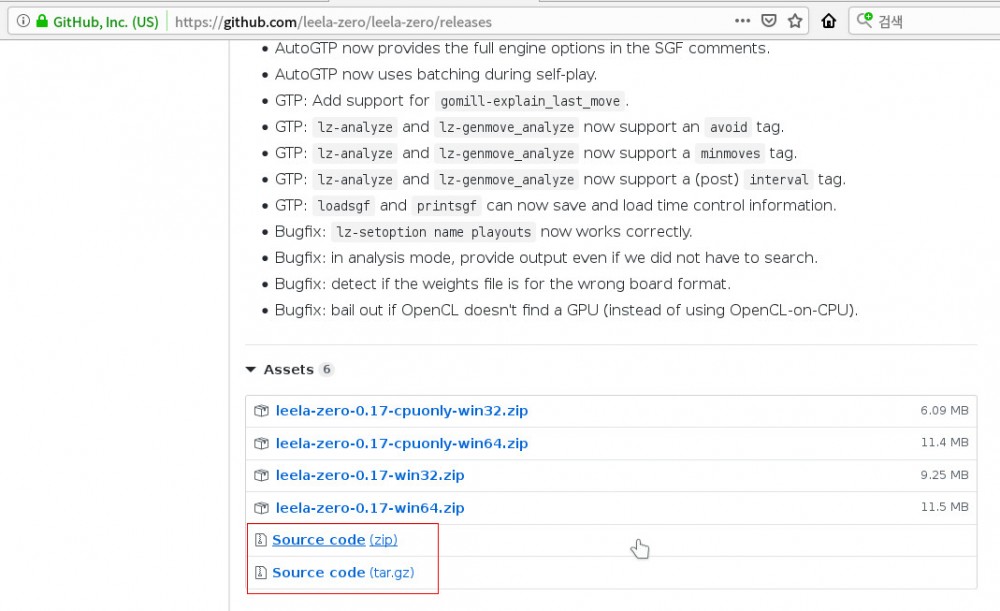
Task: Click the GitHub URL in the address bar
Action: tap(333, 22)
